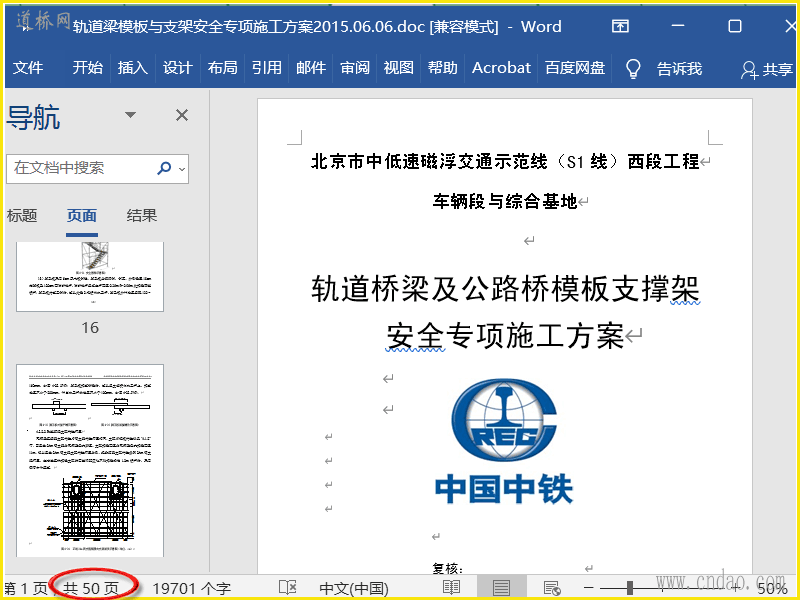This screenshot has height=600, width=800.
Task: Click the 50% zoom level
Action: pos(771,589)
